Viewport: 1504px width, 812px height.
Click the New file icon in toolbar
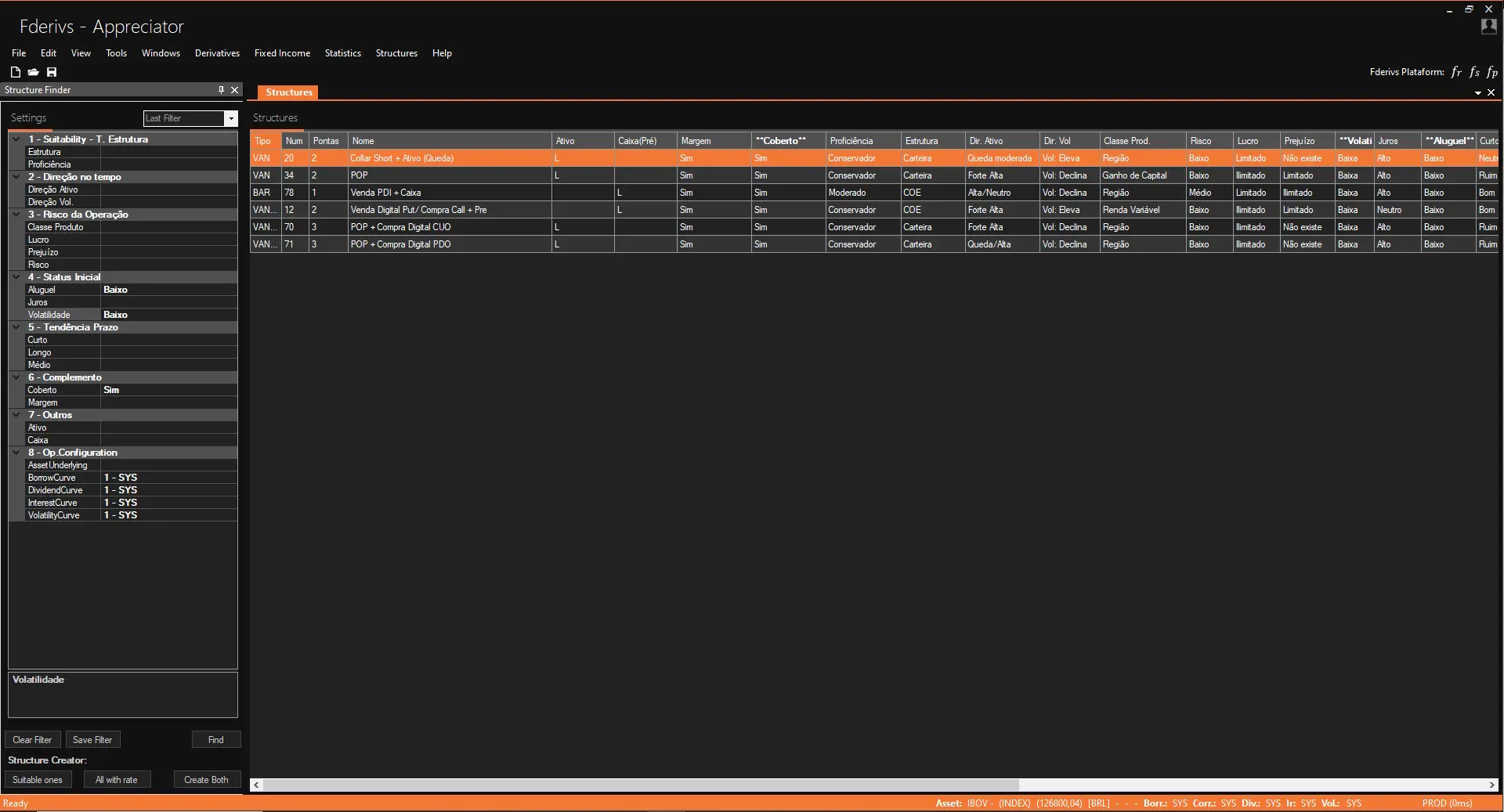pos(15,72)
